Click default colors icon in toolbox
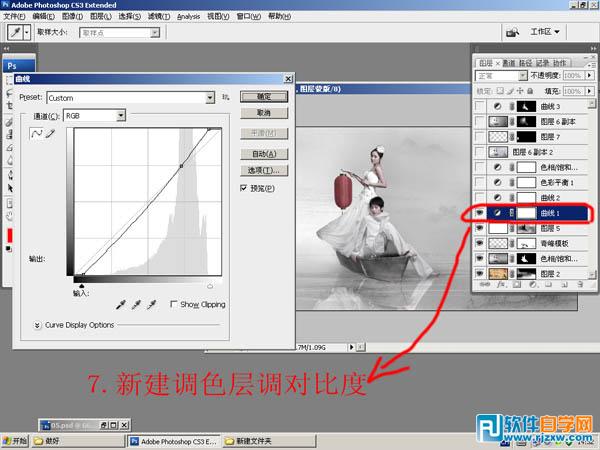Screen dimensions: 600x450 coord(9,249)
